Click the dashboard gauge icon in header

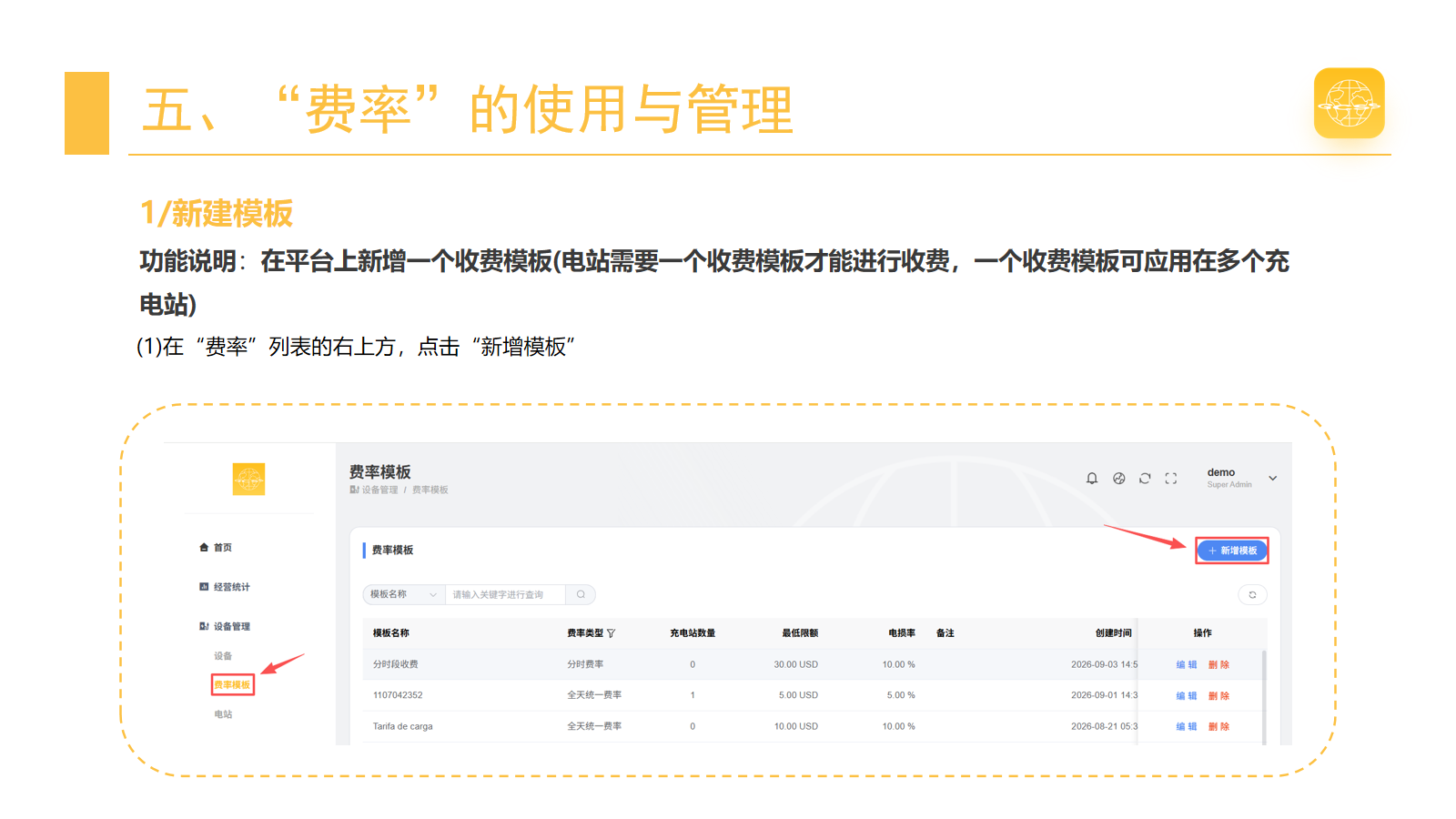1118,479
